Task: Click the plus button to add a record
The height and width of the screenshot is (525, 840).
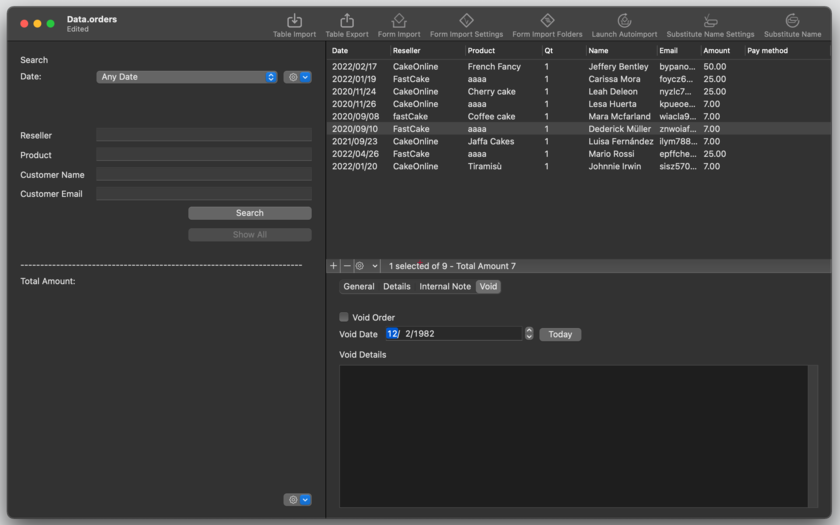Action: [334, 266]
